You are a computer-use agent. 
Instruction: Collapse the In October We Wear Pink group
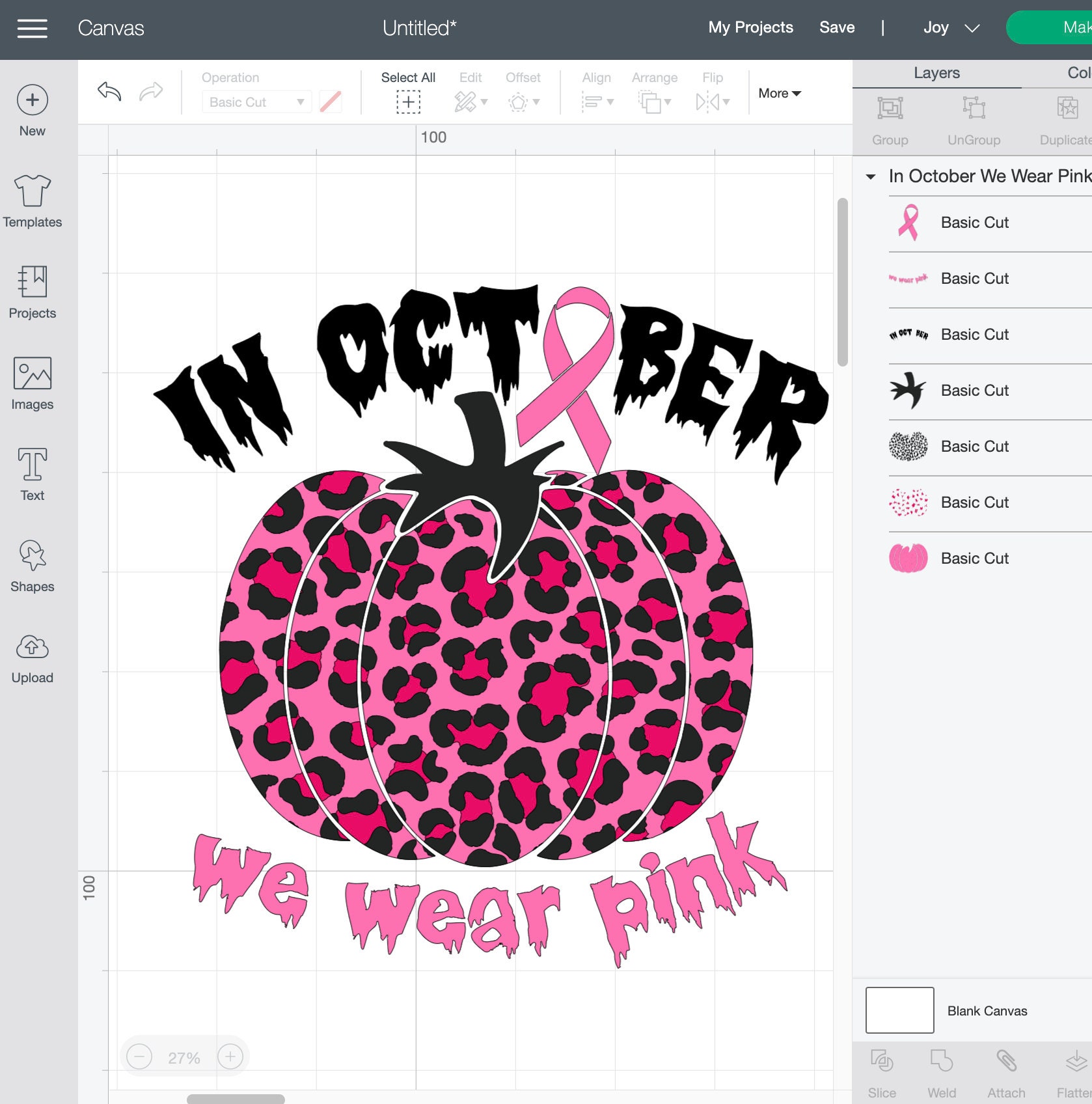[x=873, y=176]
